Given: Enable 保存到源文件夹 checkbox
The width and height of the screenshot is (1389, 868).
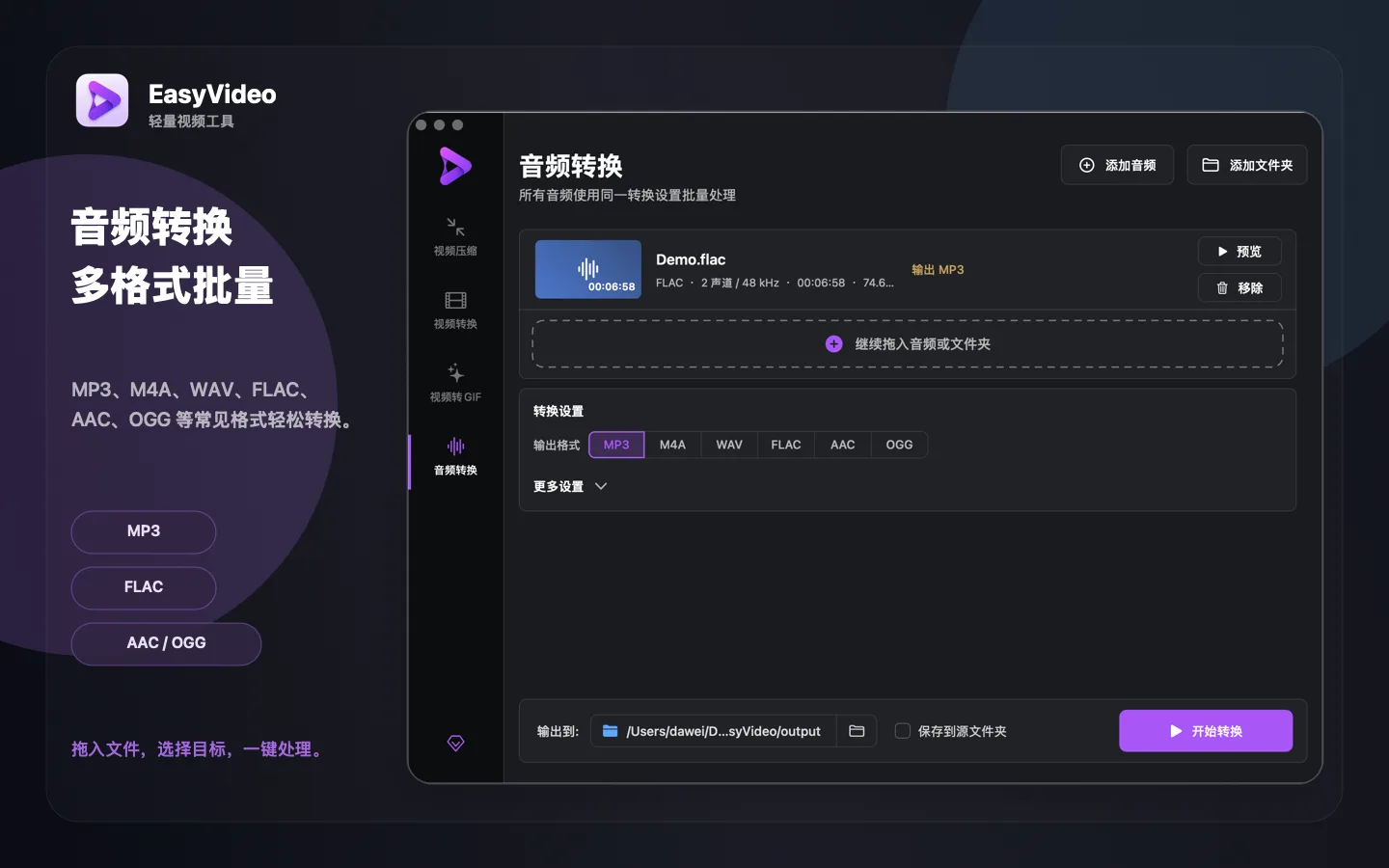Looking at the screenshot, I should (903, 731).
